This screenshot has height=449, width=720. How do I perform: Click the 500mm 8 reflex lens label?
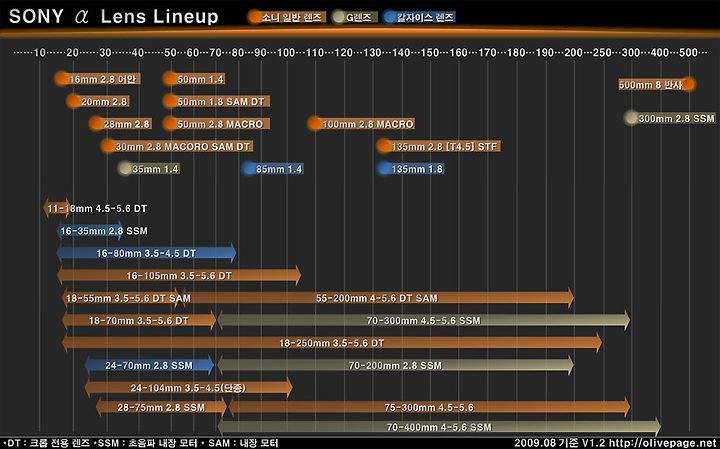click(x=657, y=84)
